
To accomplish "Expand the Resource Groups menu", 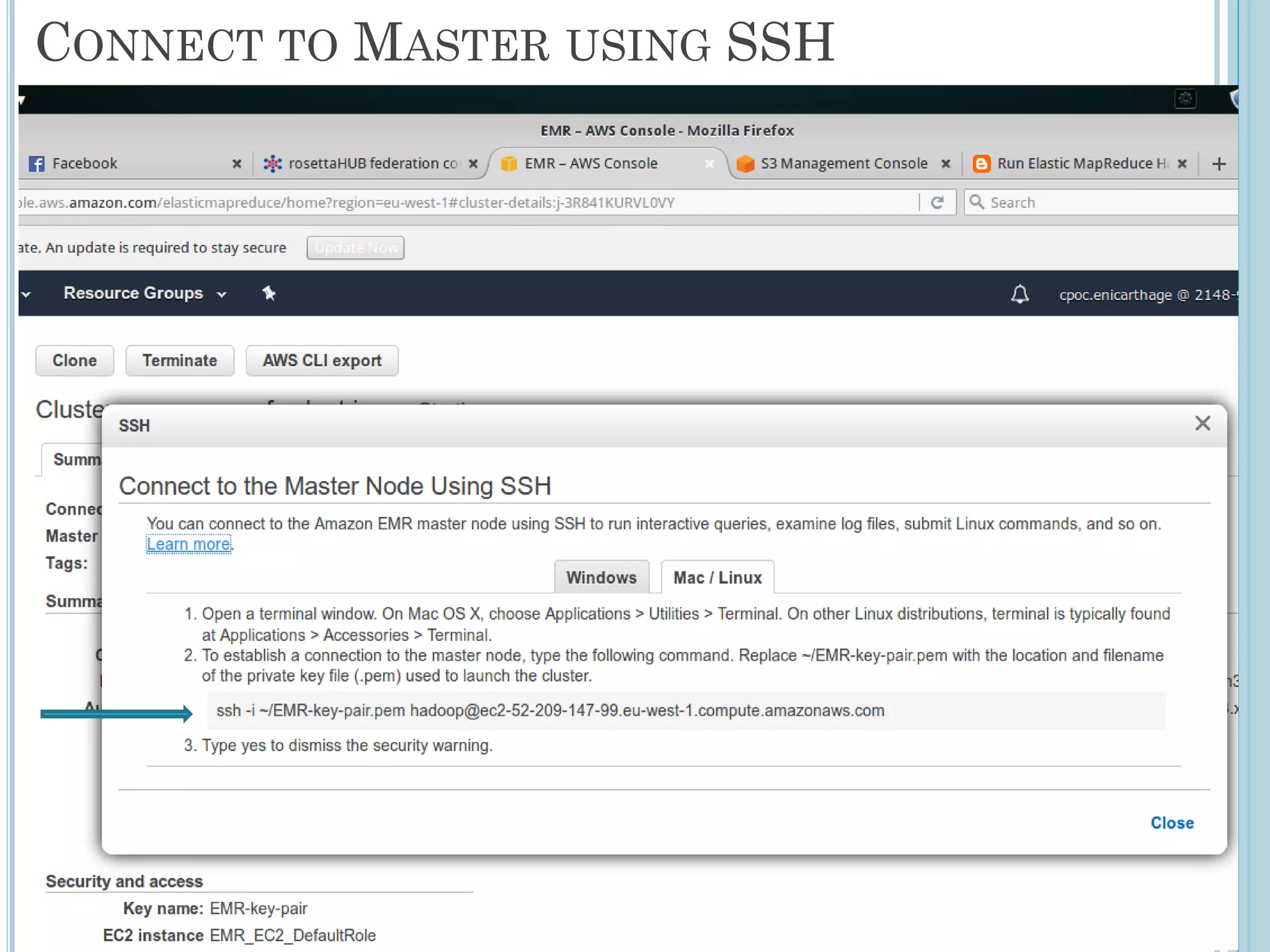I will pos(145,293).
